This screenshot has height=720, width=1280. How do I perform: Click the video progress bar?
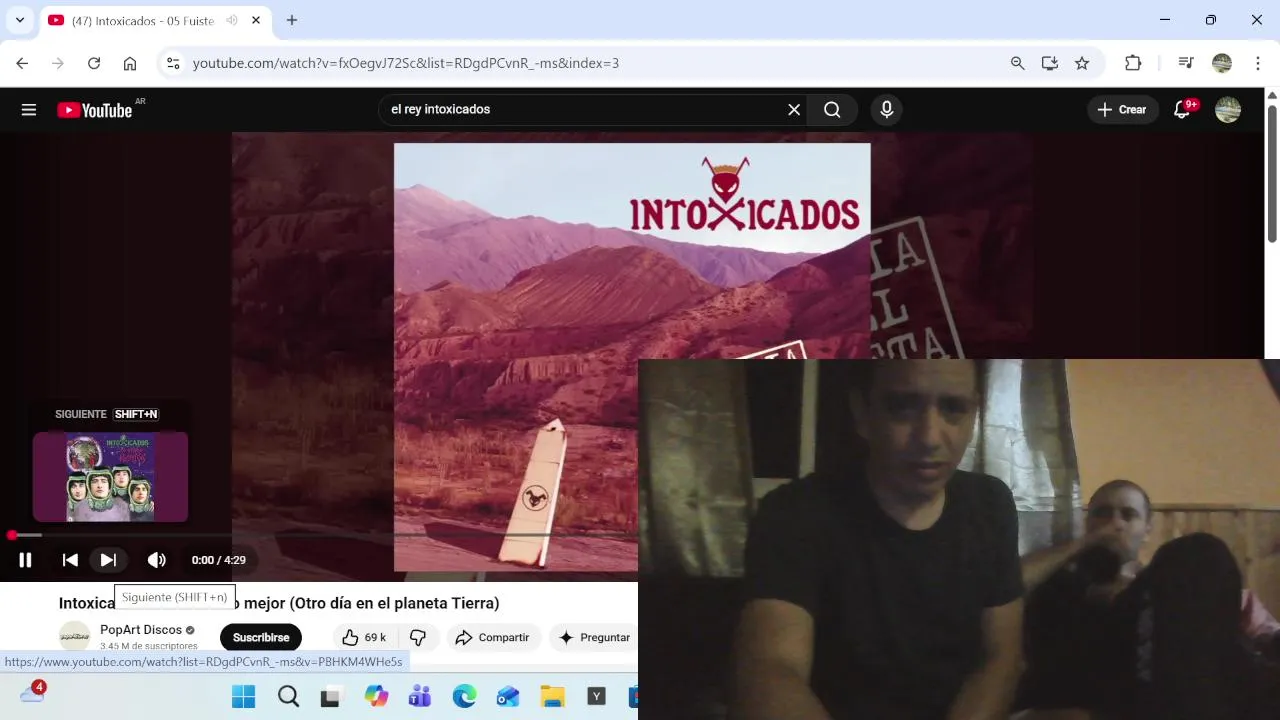319,536
